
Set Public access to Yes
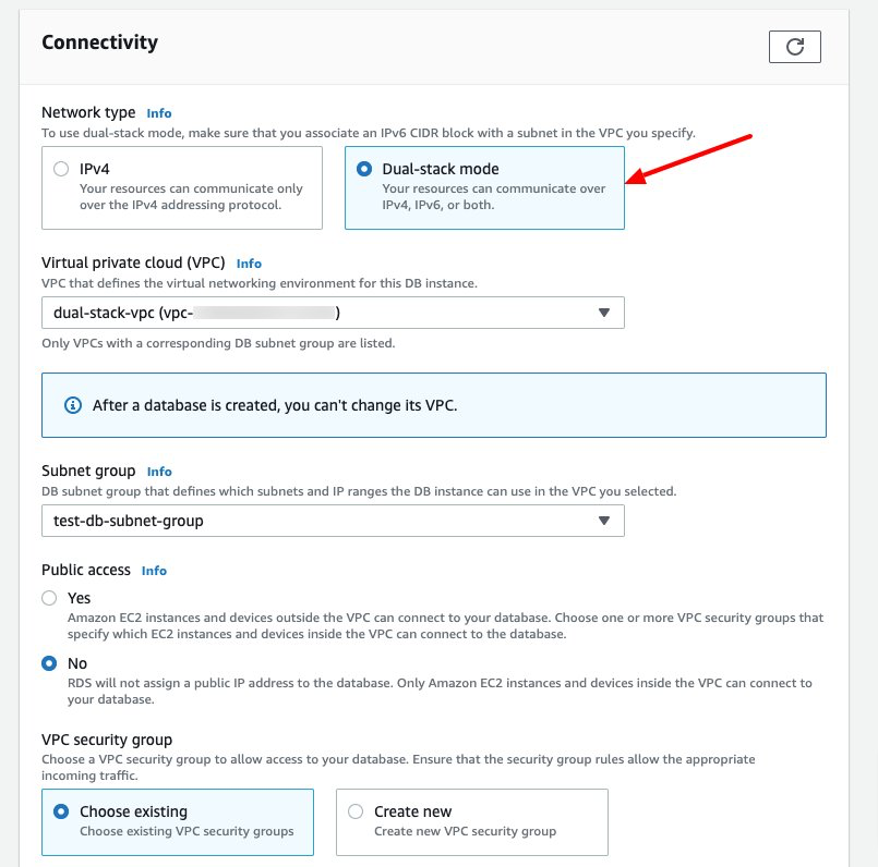point(49,598)
